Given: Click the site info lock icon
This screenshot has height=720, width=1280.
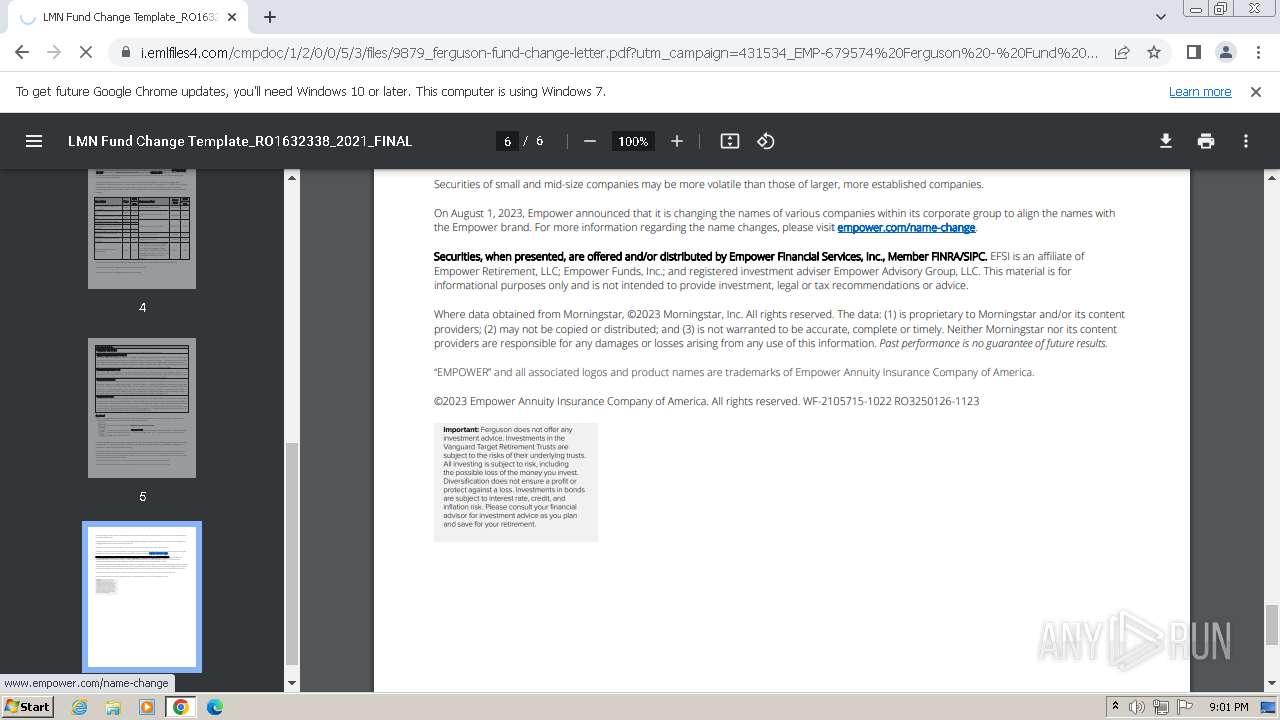Looking at the screenshot, I should click(126, 52).
